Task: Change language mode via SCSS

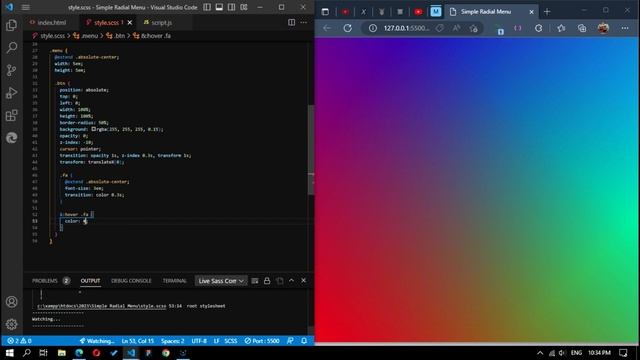Action: (x=231, y=340)
